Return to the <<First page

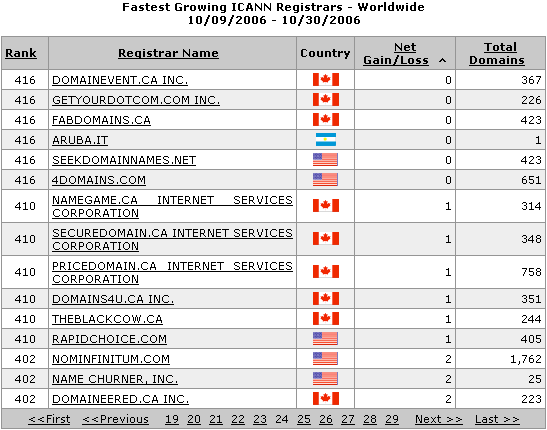point(49,419)
